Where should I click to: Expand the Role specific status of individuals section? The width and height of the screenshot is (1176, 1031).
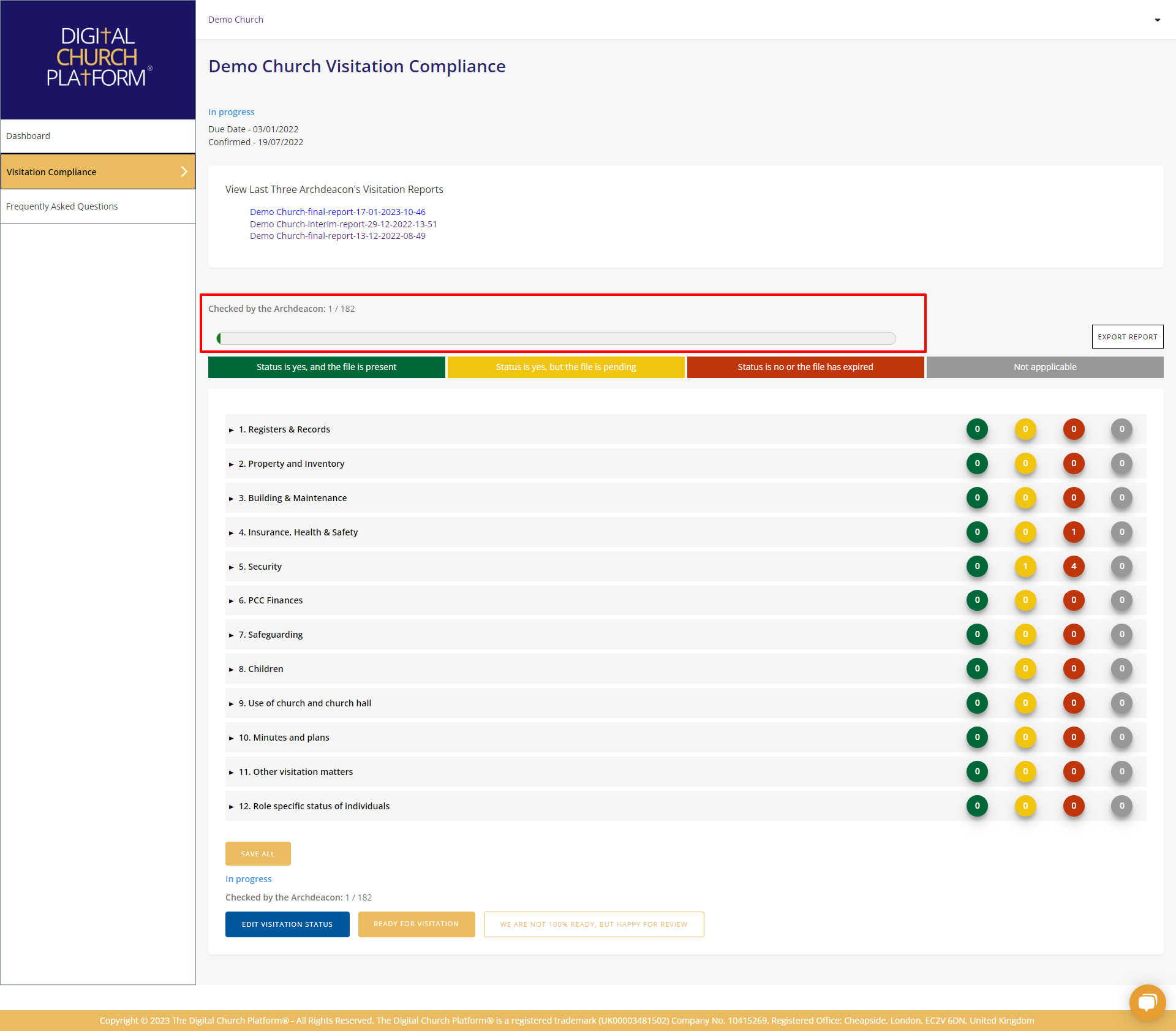pyautogui.click(x=232, y=805)
